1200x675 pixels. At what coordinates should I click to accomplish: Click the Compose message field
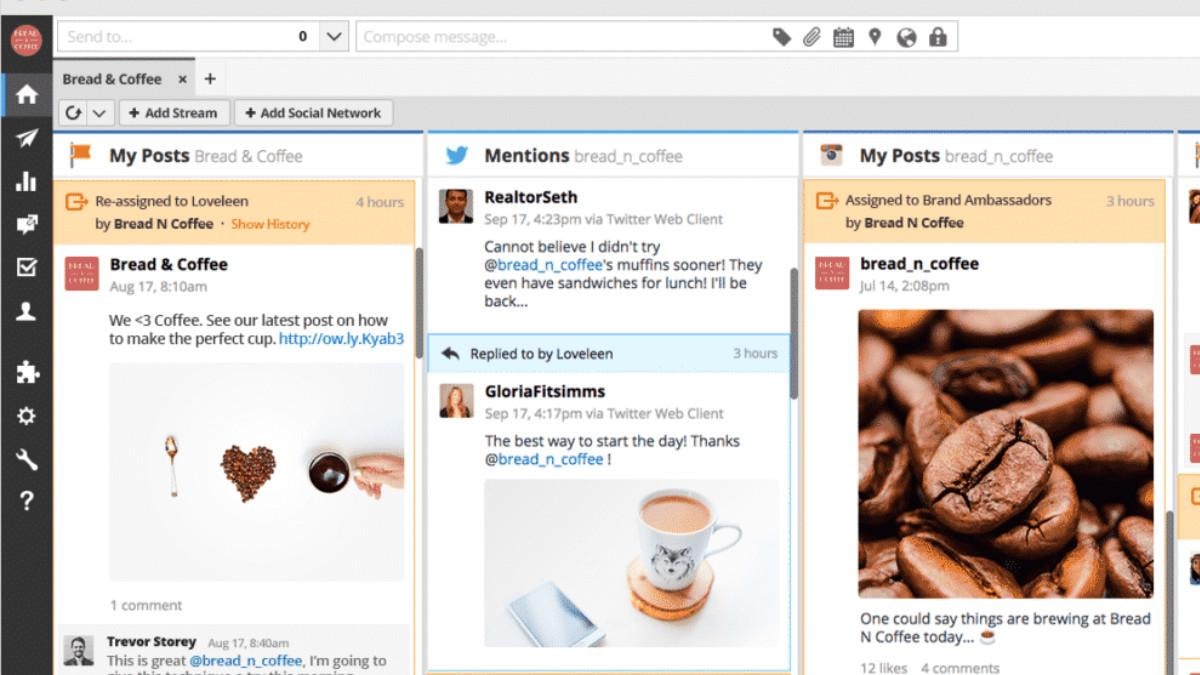pyautogui.click(x=560, y=37)
